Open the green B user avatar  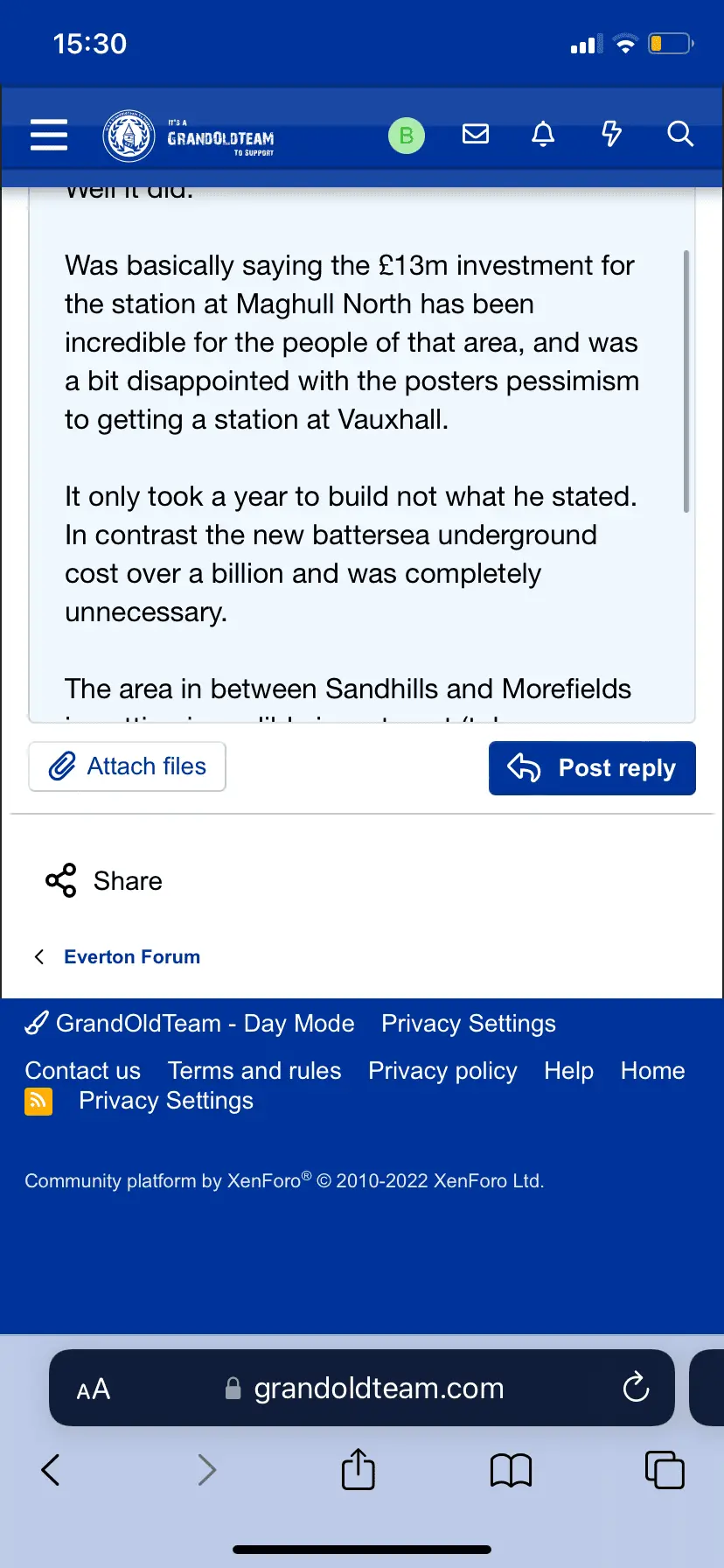(x=406, y=136)
